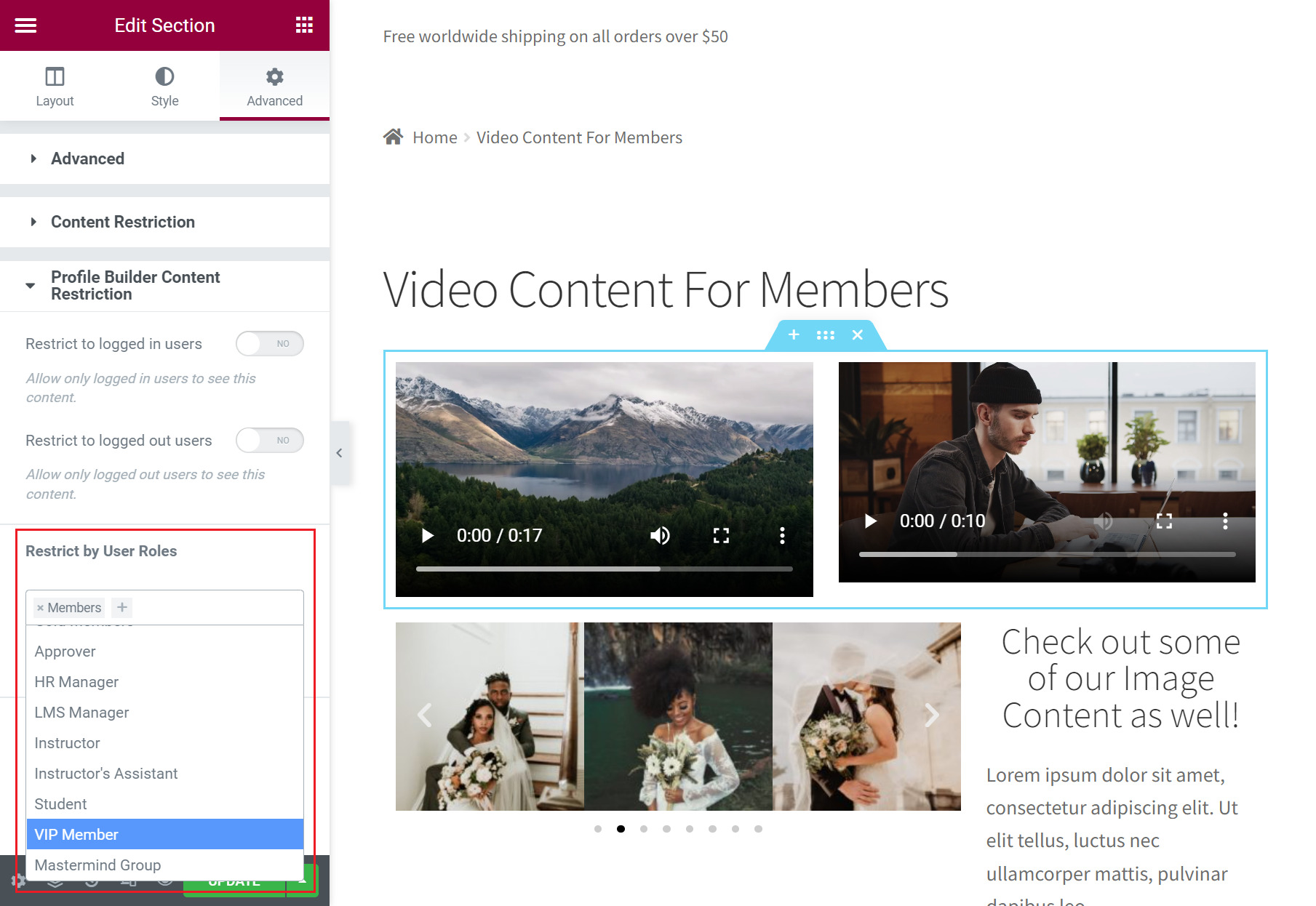This screenshot has width=1316, height=906.
Task: Switch to the Layout tab
Action: point(55,87)
